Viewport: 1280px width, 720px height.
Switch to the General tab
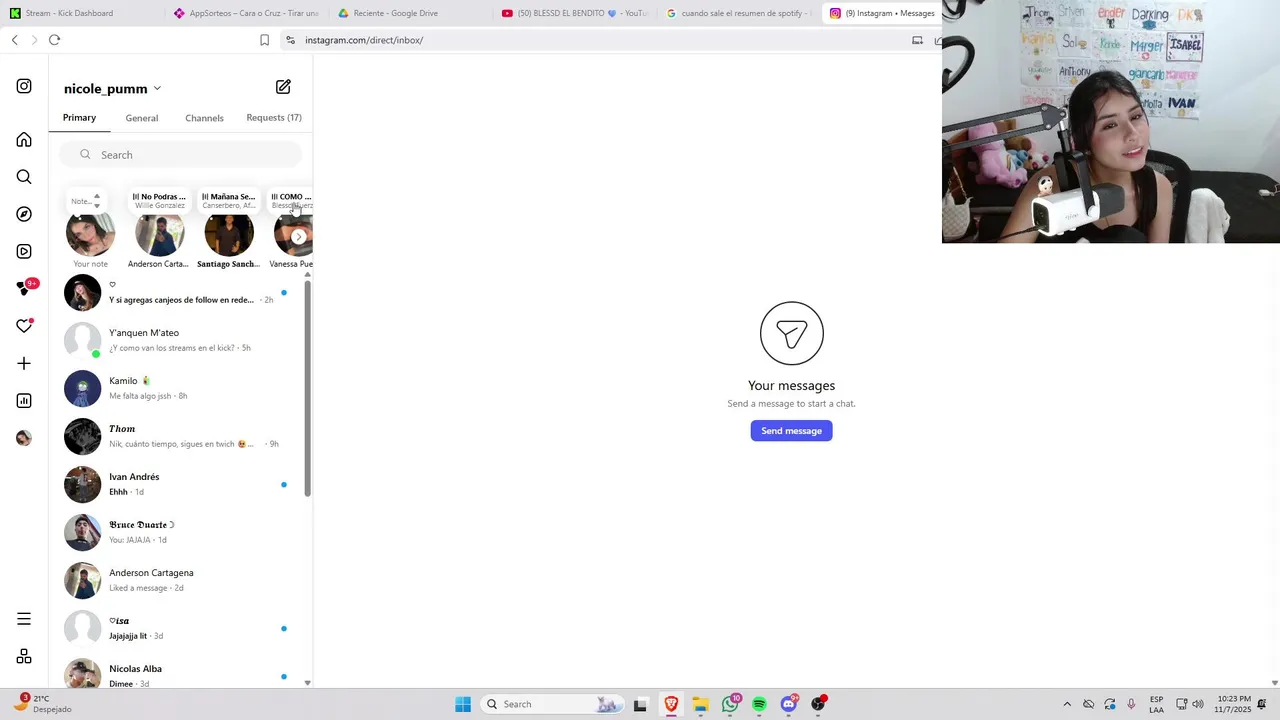[142, 118]
